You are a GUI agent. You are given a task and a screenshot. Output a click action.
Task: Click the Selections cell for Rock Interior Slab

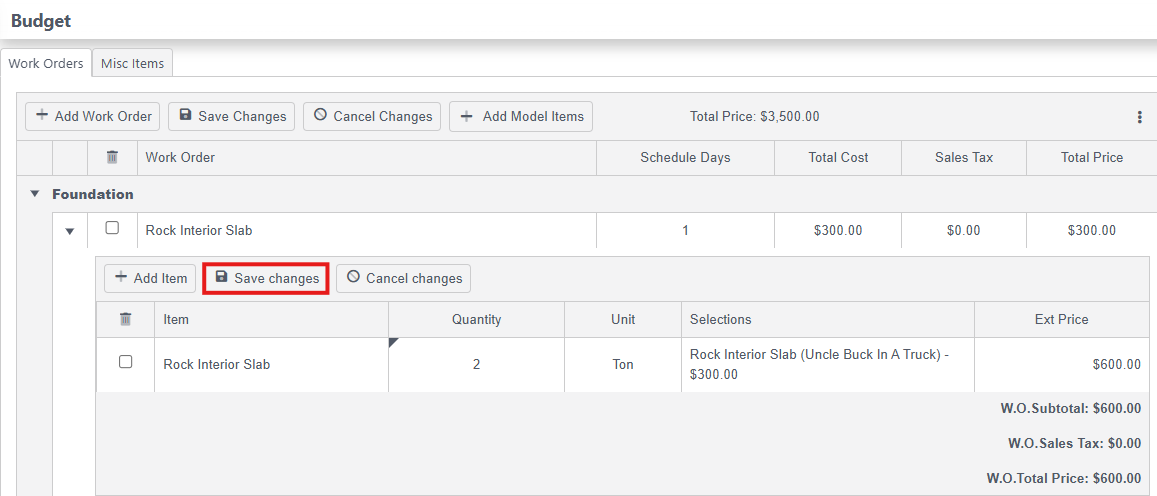[826, 364]
